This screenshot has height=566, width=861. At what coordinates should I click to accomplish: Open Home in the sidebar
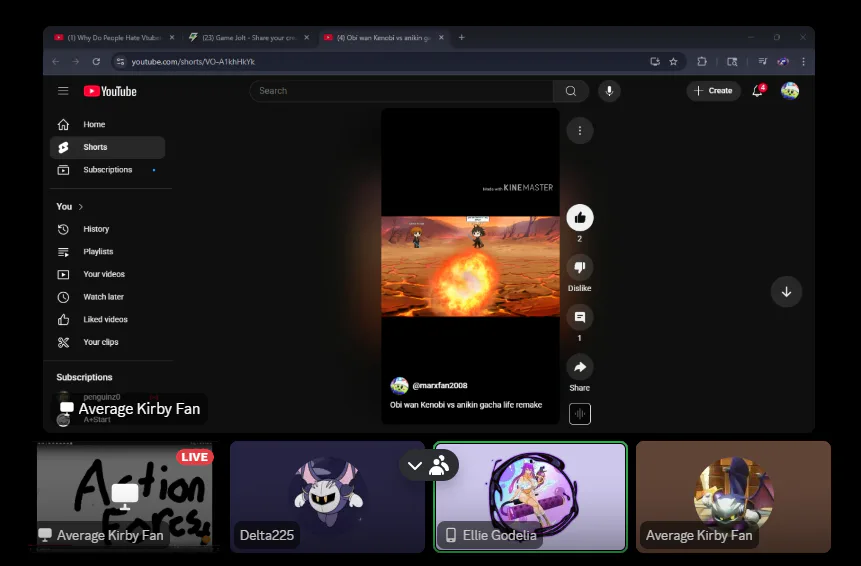pyautogui.click(x=108, y=125)
